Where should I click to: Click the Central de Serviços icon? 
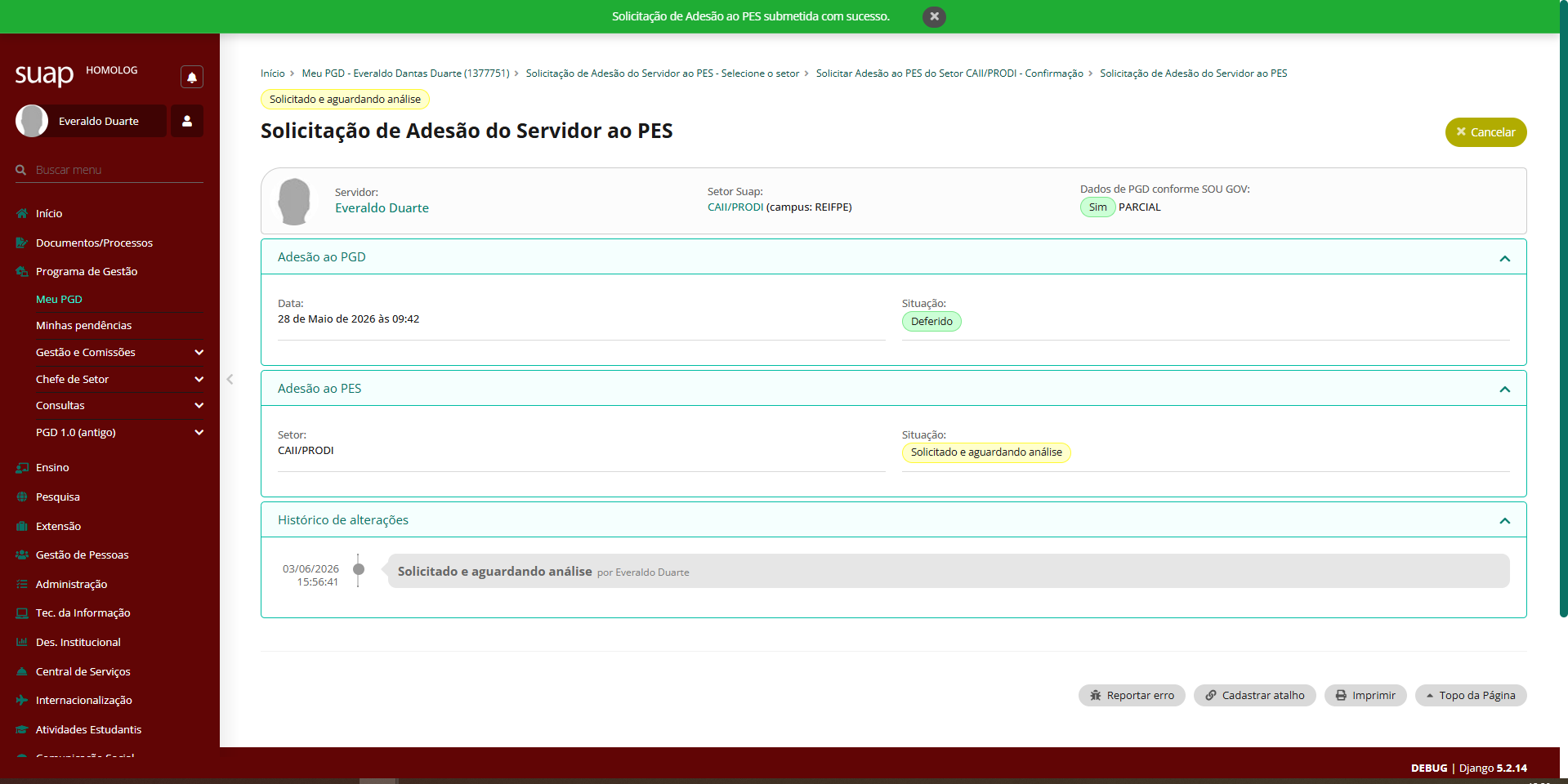pos(22,671)
